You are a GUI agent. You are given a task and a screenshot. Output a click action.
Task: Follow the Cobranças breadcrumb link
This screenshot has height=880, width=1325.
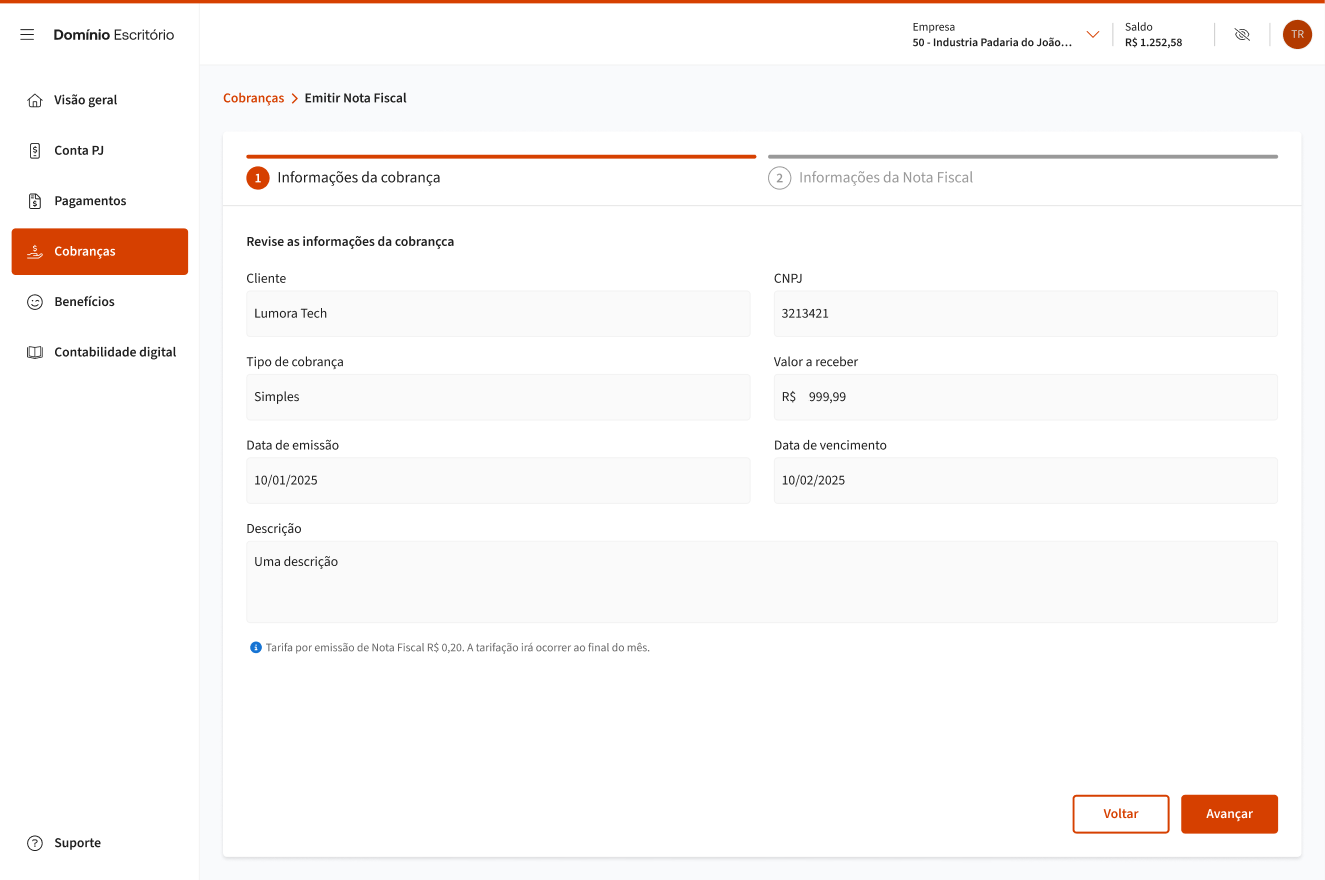(253, 98)
